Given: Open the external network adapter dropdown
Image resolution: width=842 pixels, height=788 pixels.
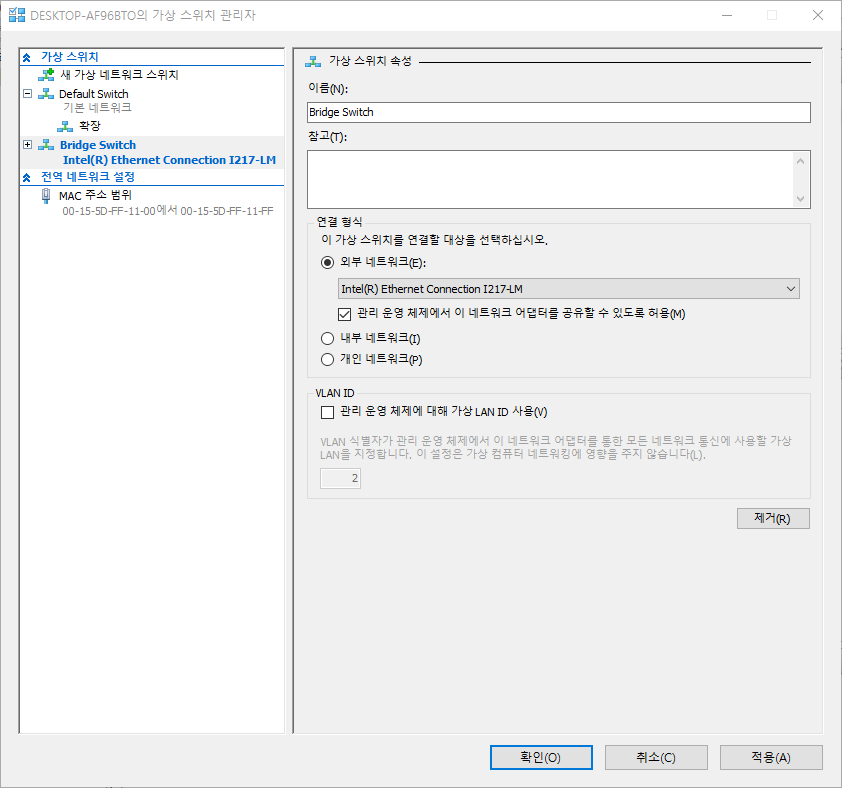Looking at the screenshot, I should (569, 289).
